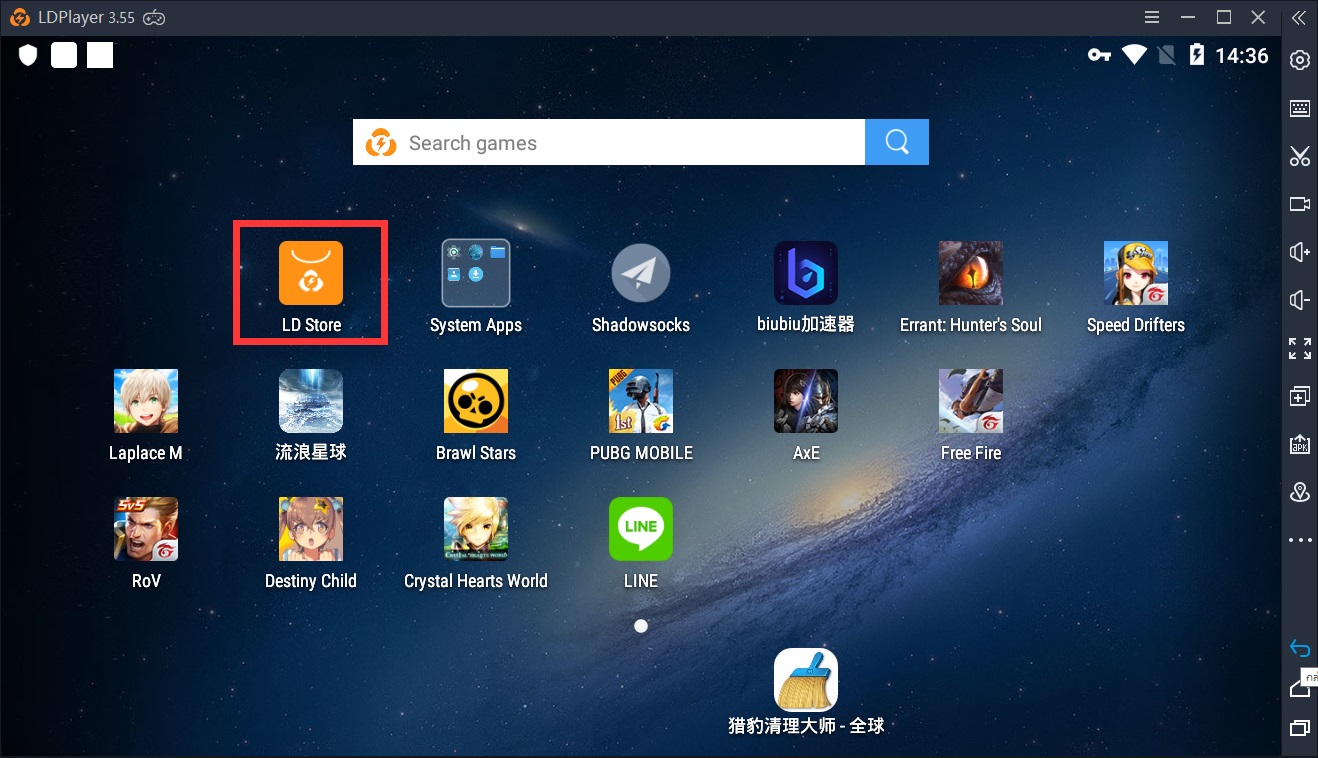Image resolution: width=1318 pixels, height=758 pixels.
Task: Launch Errant: Hunter's Soul game
Action: (x=971, y=273)
